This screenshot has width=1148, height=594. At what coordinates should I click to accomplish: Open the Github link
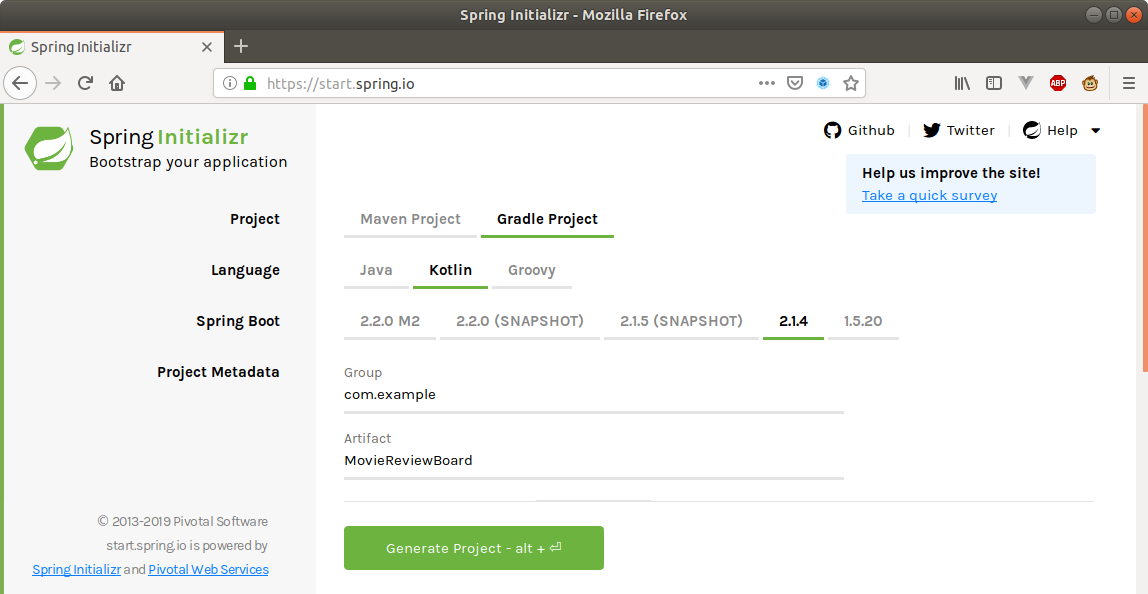pos(859,130)
